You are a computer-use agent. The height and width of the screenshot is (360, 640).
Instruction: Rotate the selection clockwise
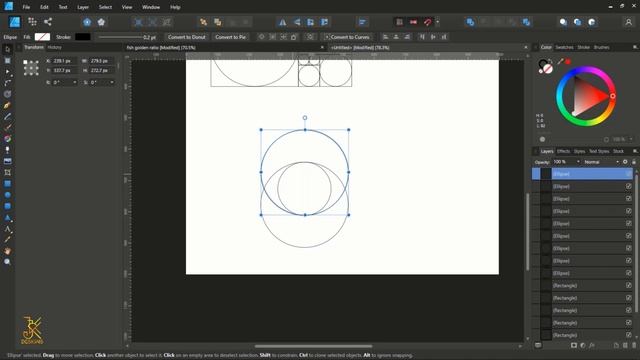pyautogui.click(x=324, y=22)
